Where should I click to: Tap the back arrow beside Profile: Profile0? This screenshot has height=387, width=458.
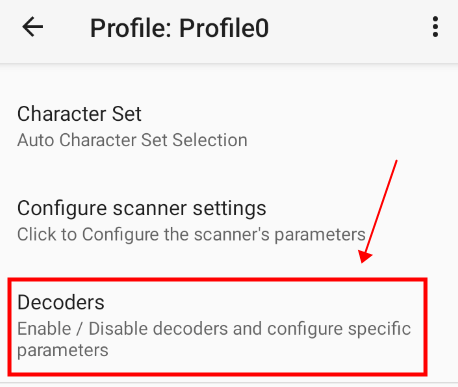33,27
